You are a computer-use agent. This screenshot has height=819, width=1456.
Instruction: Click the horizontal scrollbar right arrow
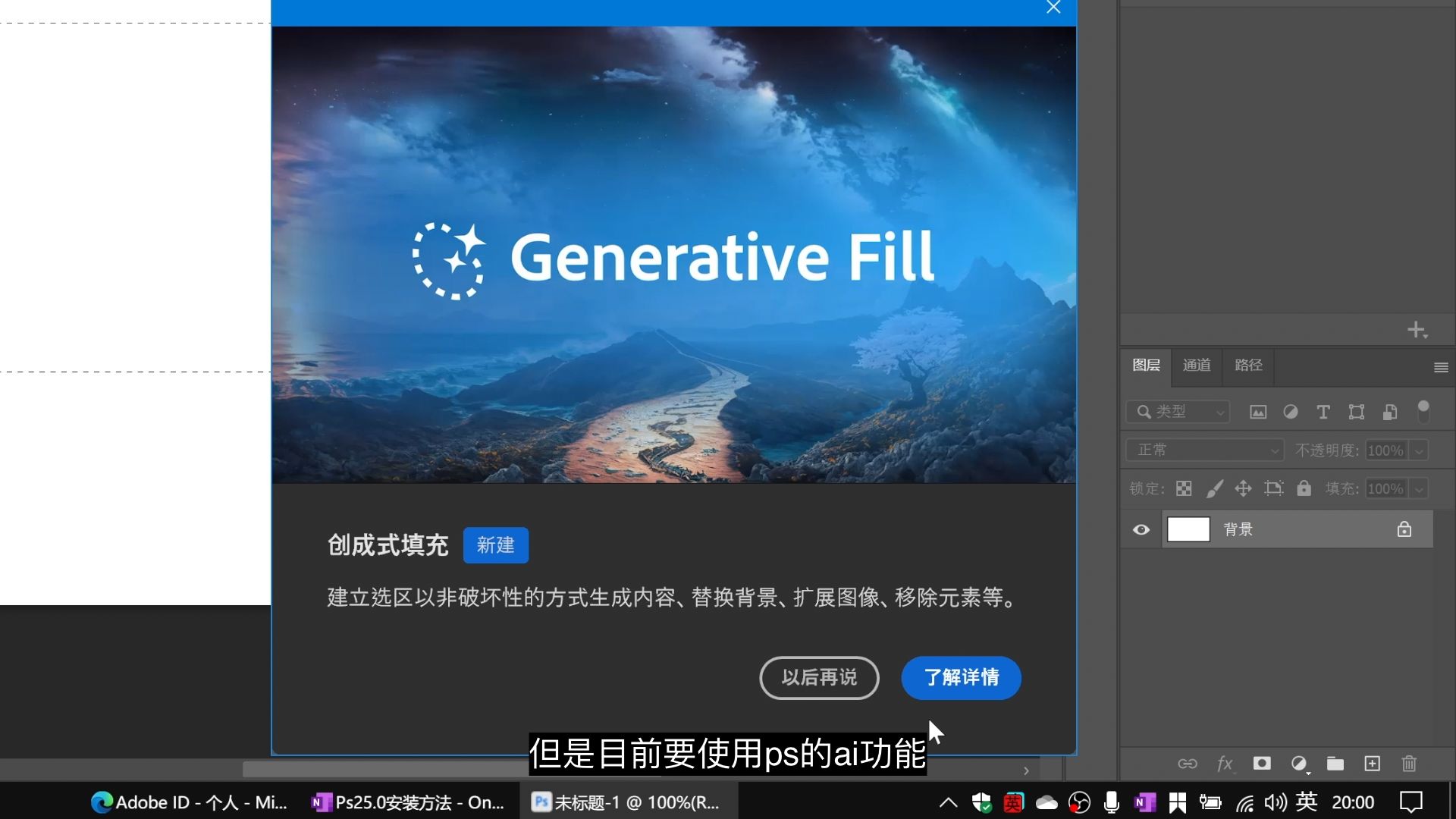pos(1026,770)
